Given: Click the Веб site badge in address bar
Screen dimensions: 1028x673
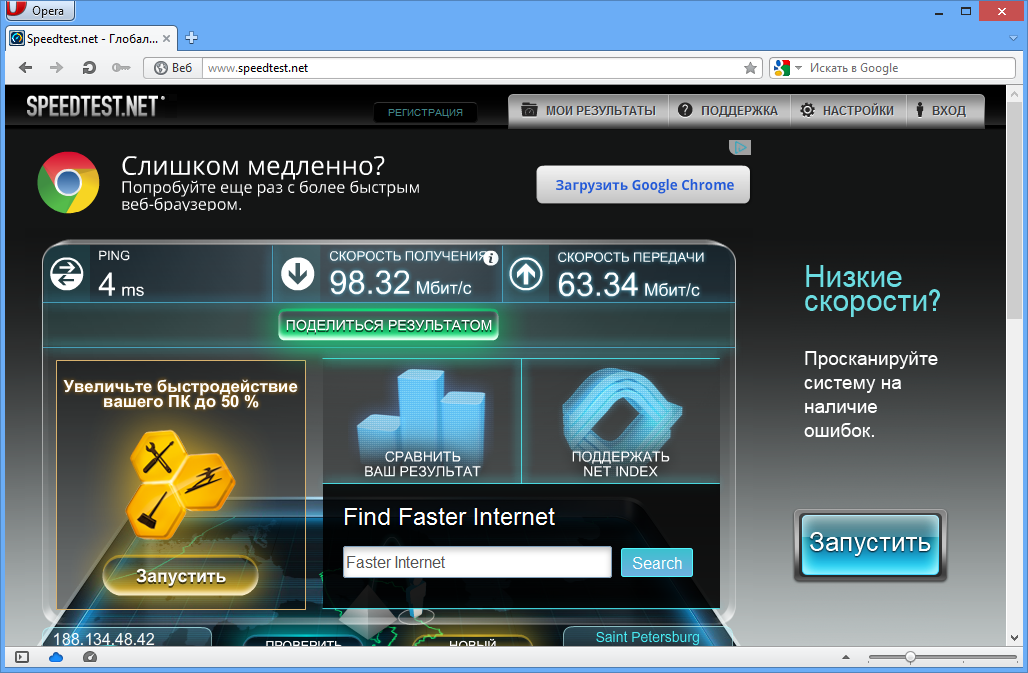Looking at the screenshot, I should (x=173, y=67).
